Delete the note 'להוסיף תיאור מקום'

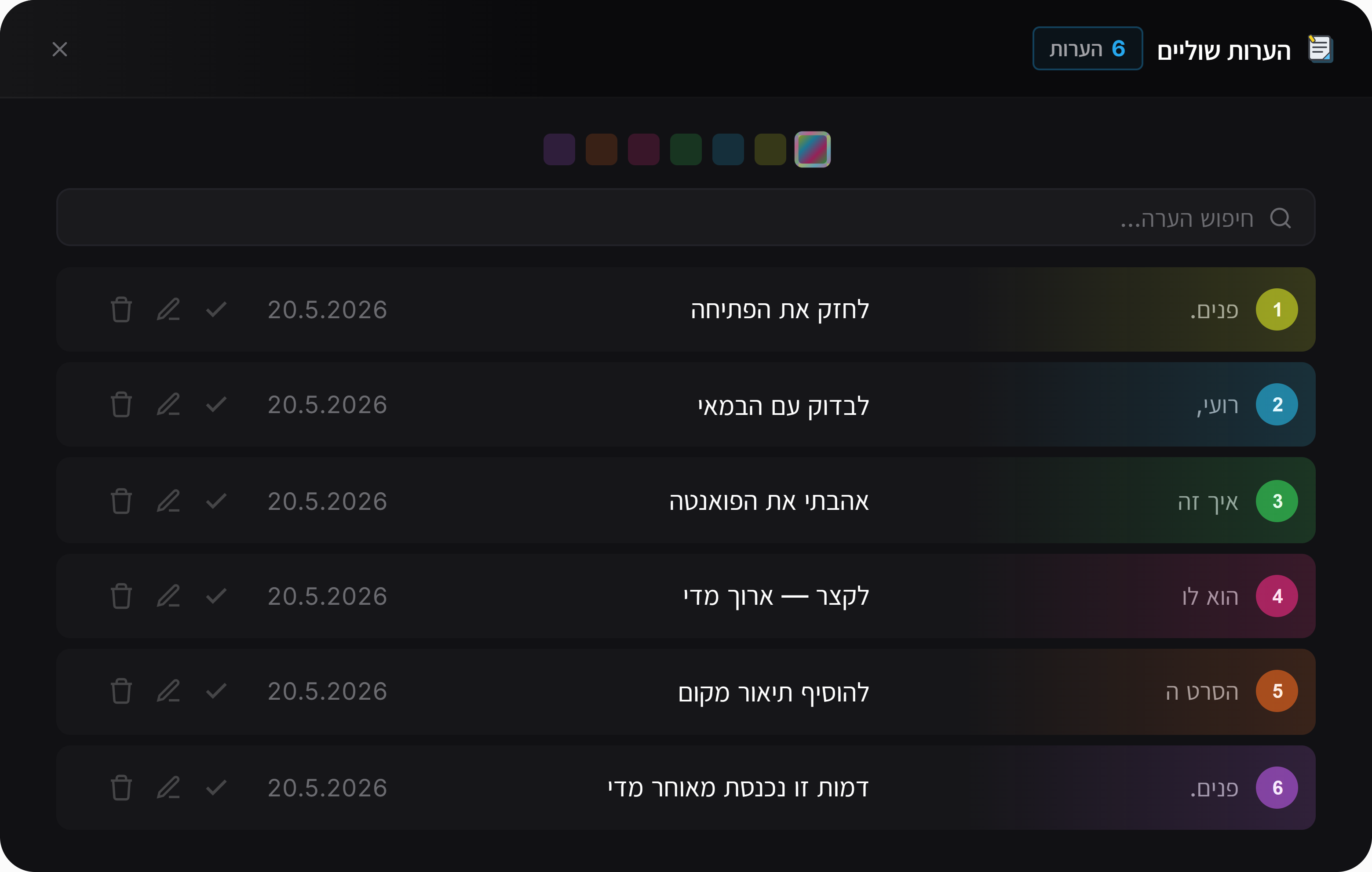[x=121, y=691]
